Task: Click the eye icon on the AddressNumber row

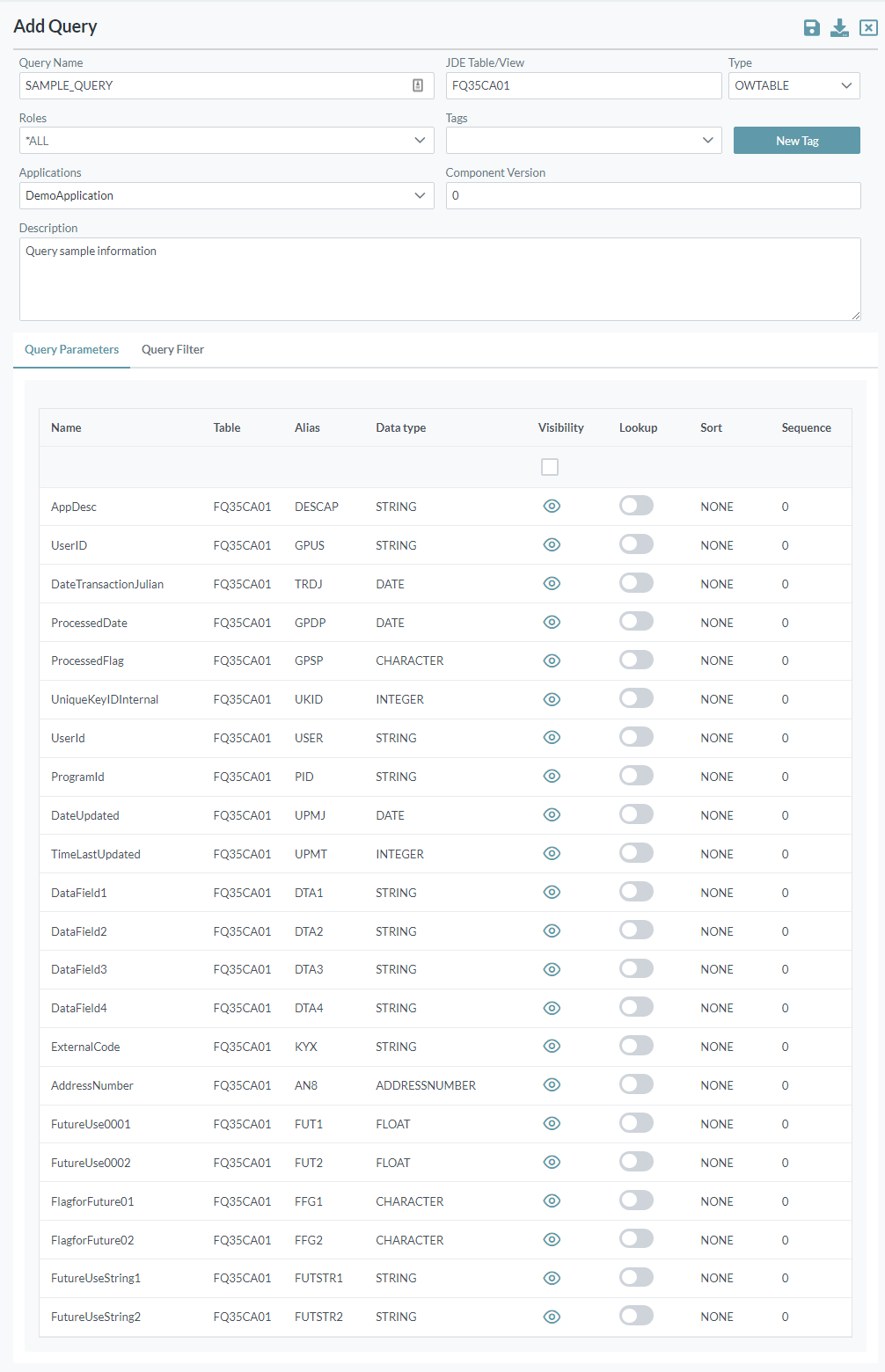Action: [x=552, y=1084]
